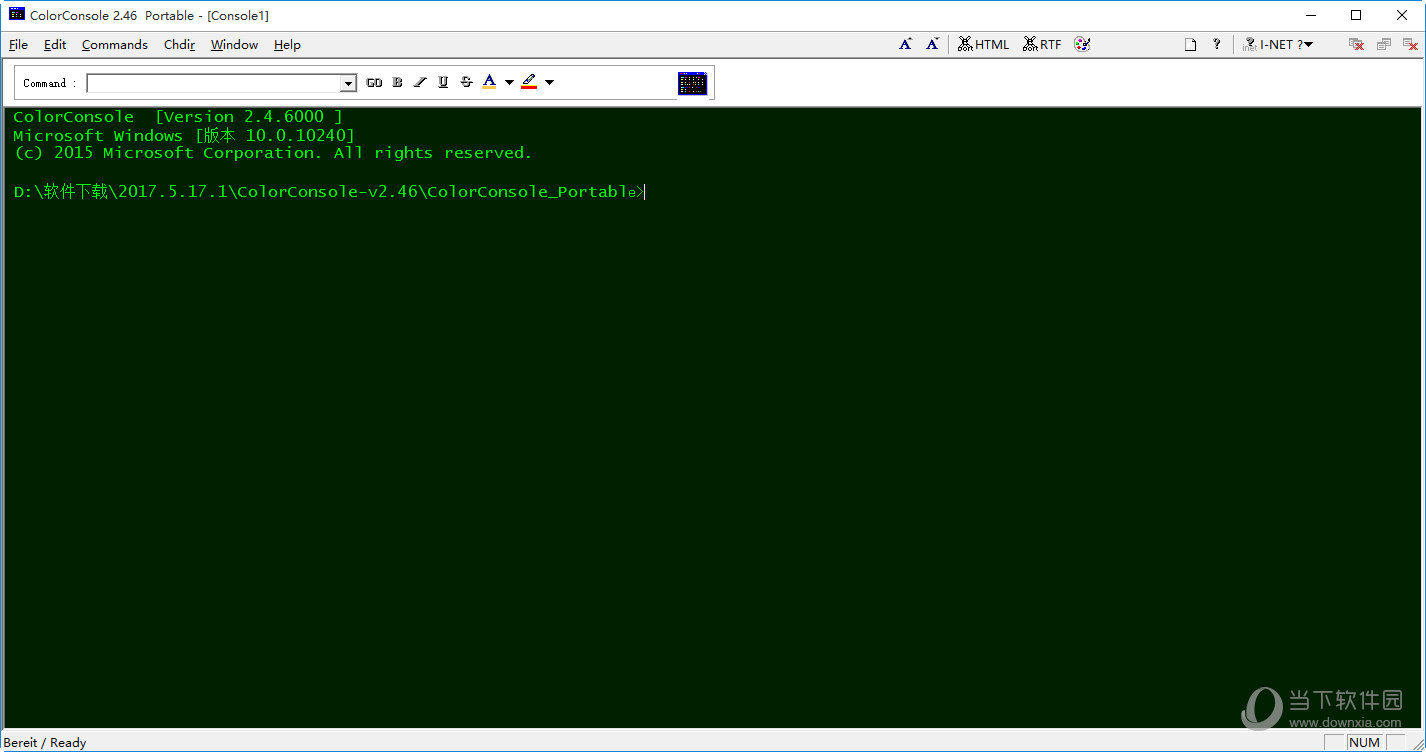Expand the highlight color dropdown arrow

549,83
